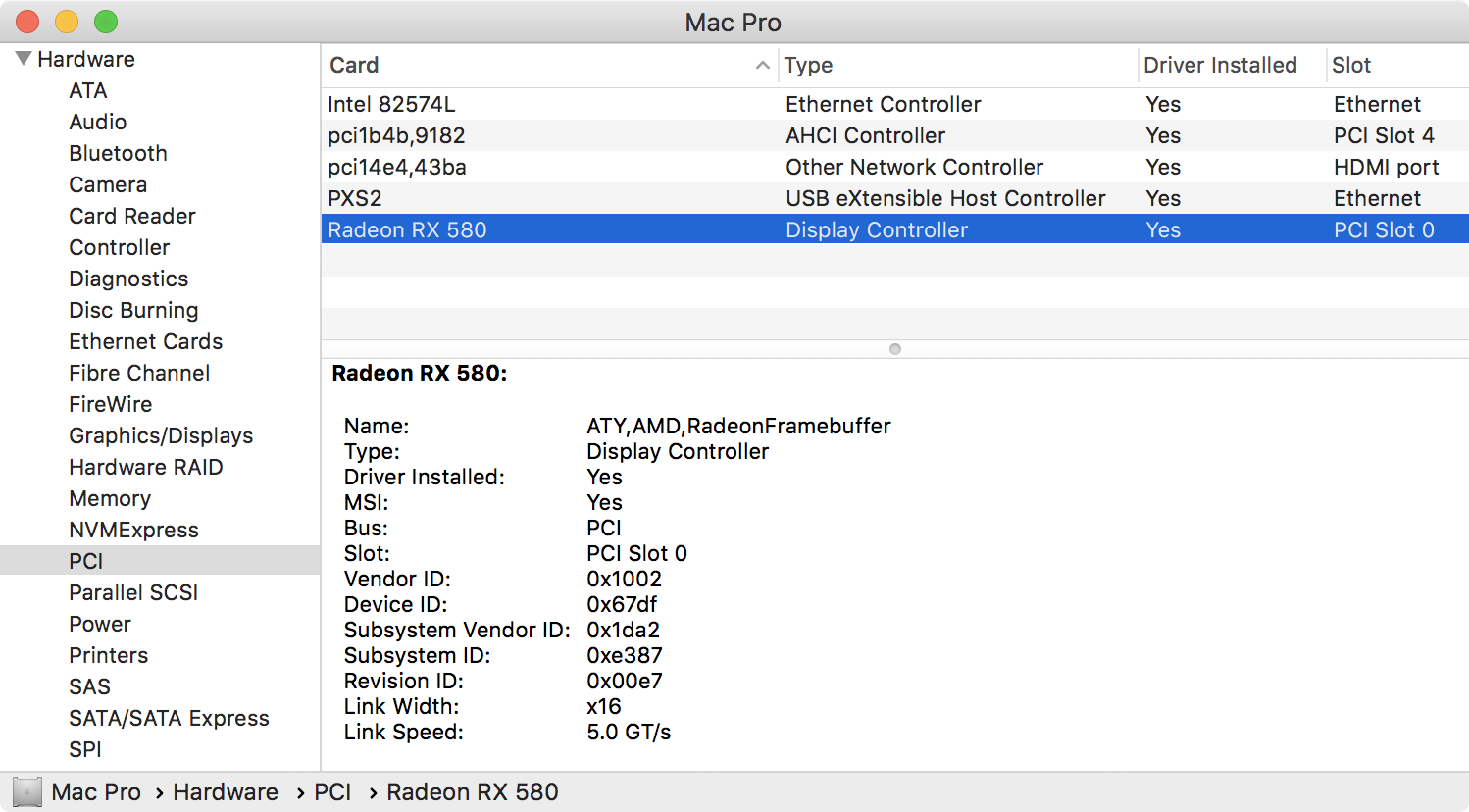
Task: Select the PXS2 USB controller row
Action: click(355, 198)
